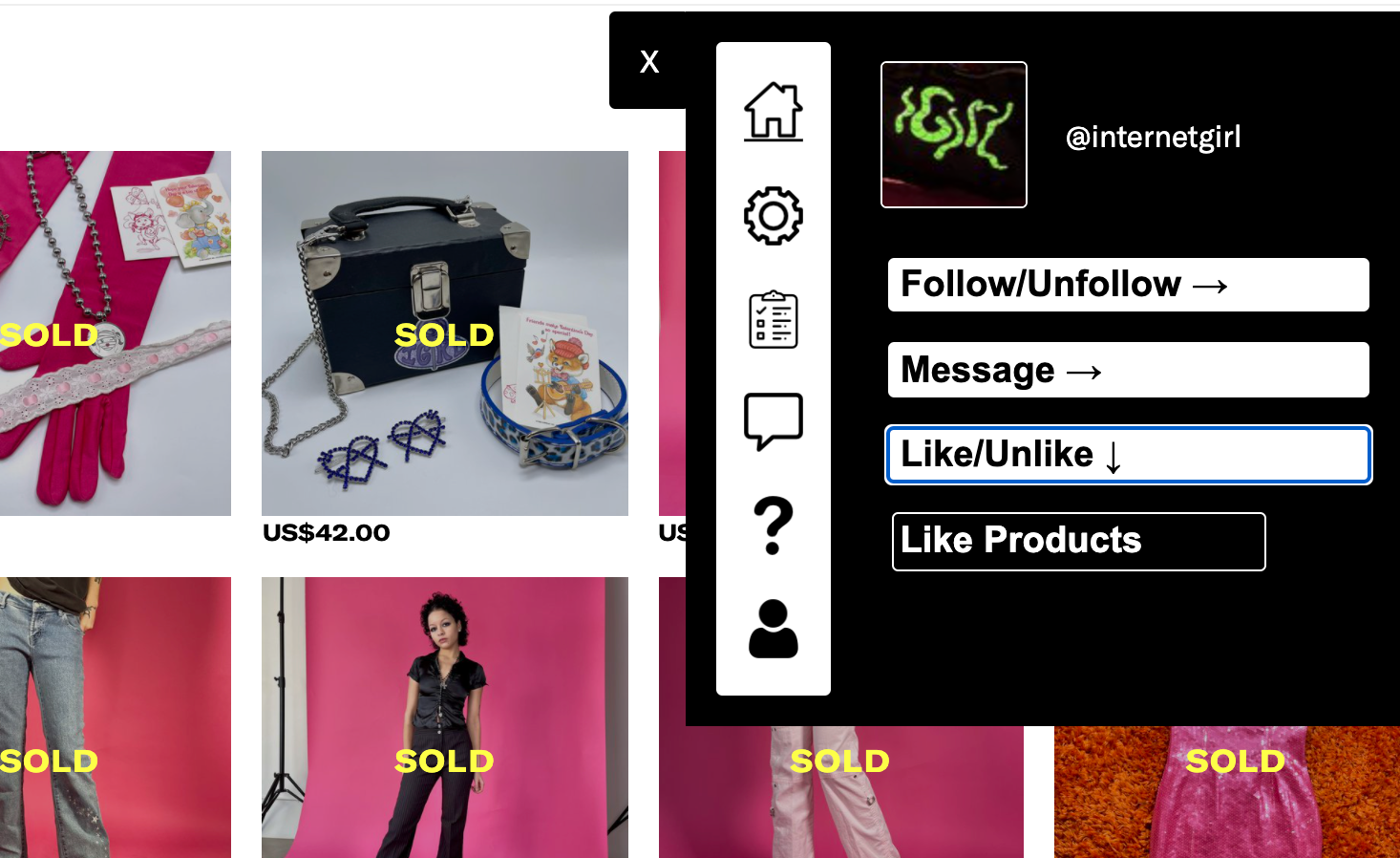This screenshot has width=1400, height=858.
Task: Open the sold black satin outfit listing
Action: (x=445, y=718)
